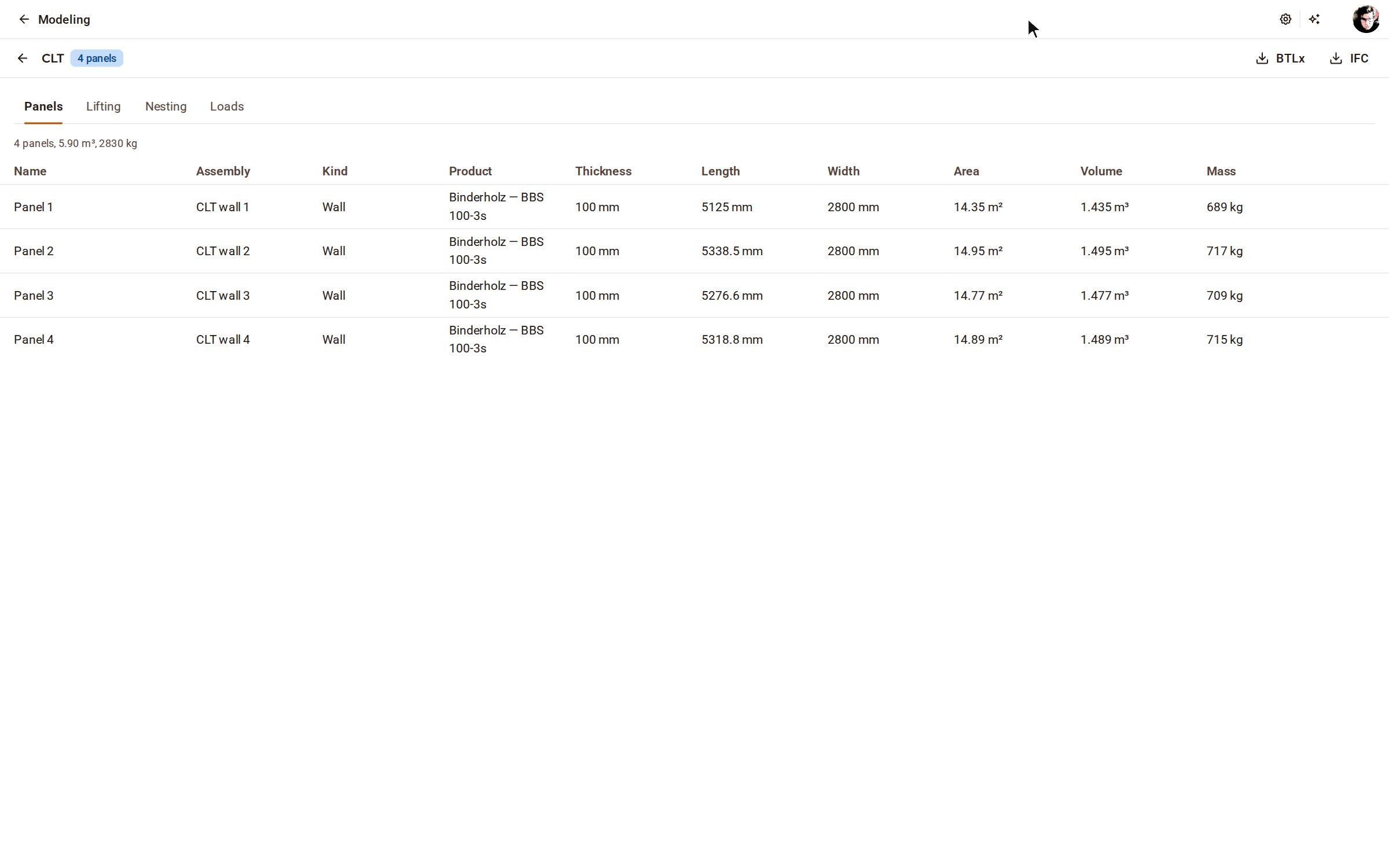Select the Panel 2 row name
1389x868 pixels.
(x=34, y=251)
